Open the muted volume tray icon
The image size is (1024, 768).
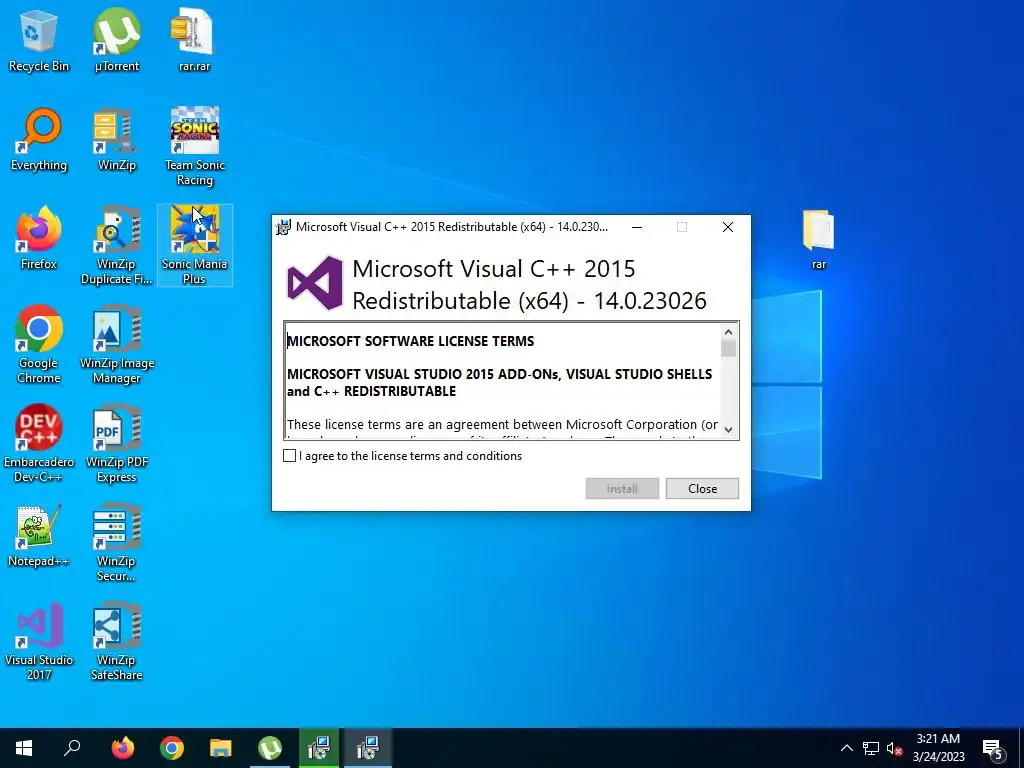point(895,748)
